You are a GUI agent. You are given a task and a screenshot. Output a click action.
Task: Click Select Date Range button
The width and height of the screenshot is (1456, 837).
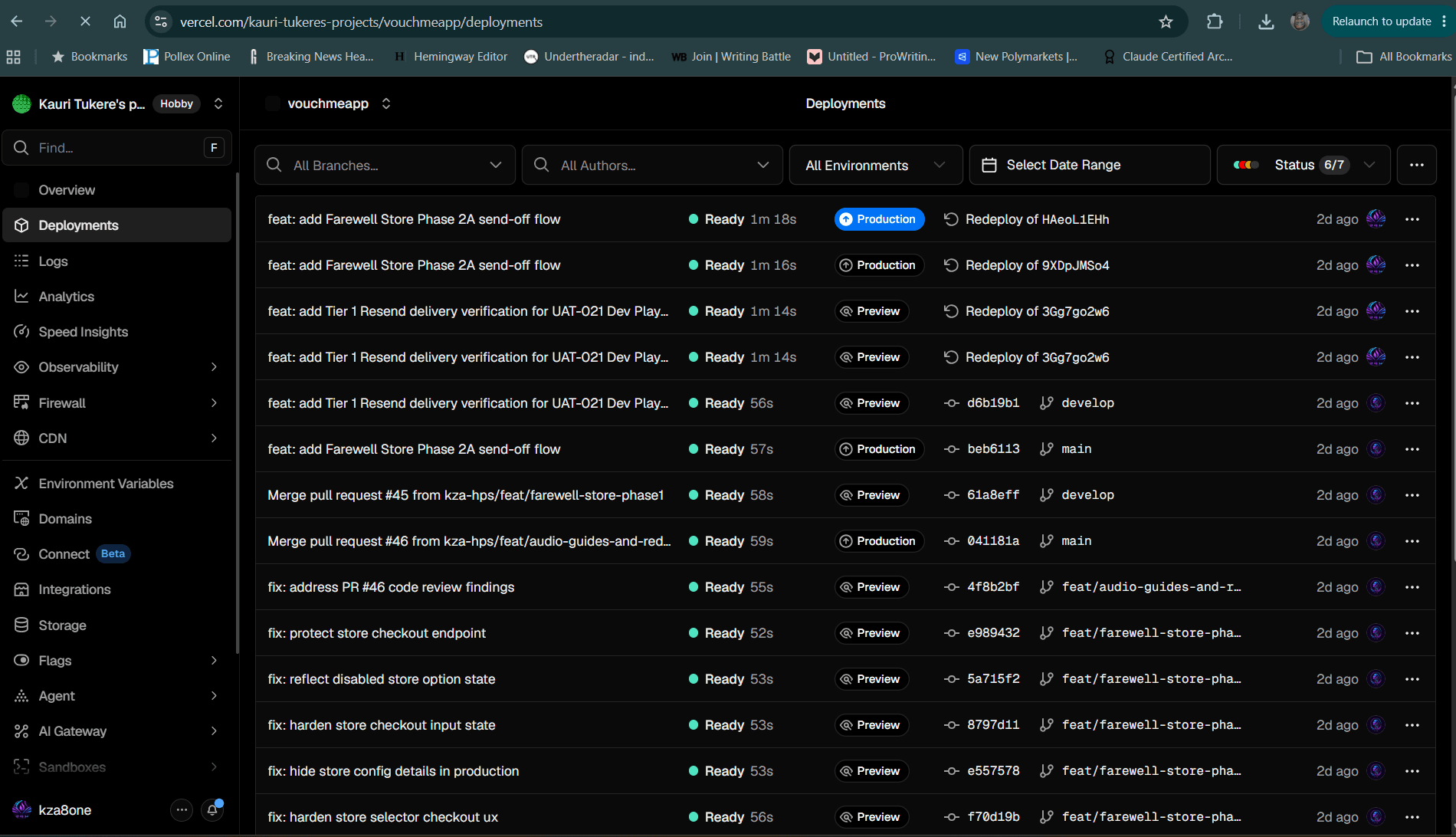(1090, 165)
